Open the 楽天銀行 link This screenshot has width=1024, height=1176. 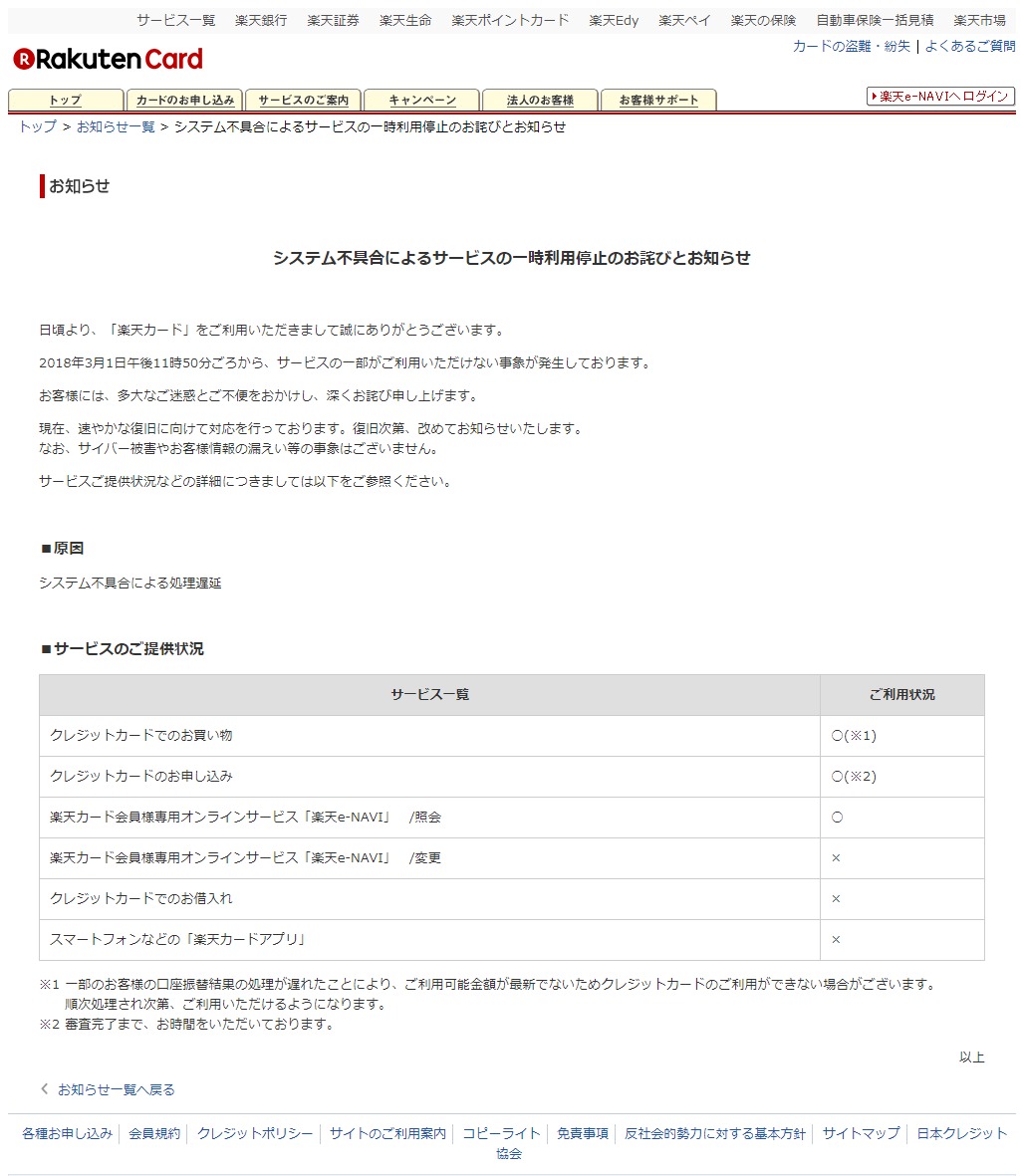click(x=260, y=20)
